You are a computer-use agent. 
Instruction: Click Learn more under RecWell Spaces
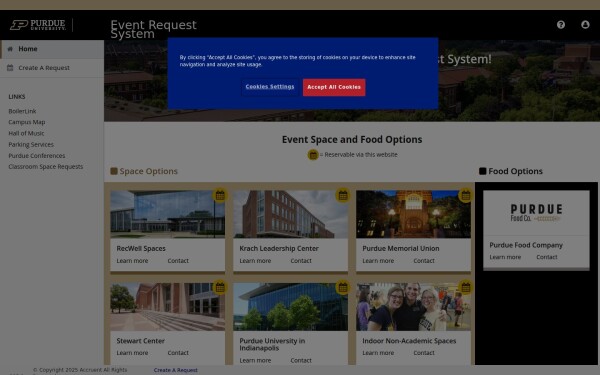click(132, 261)
